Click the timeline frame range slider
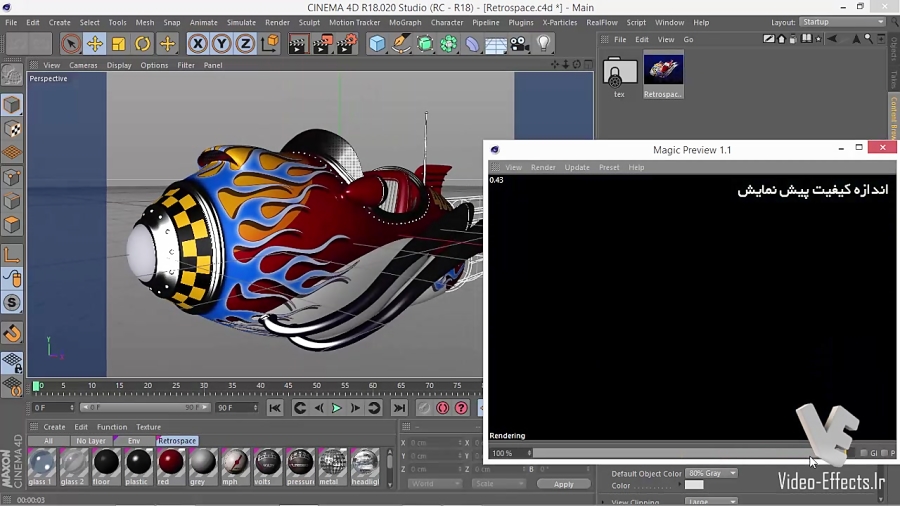The width and height of the screenshot is (900, 506). coord(145,408)
